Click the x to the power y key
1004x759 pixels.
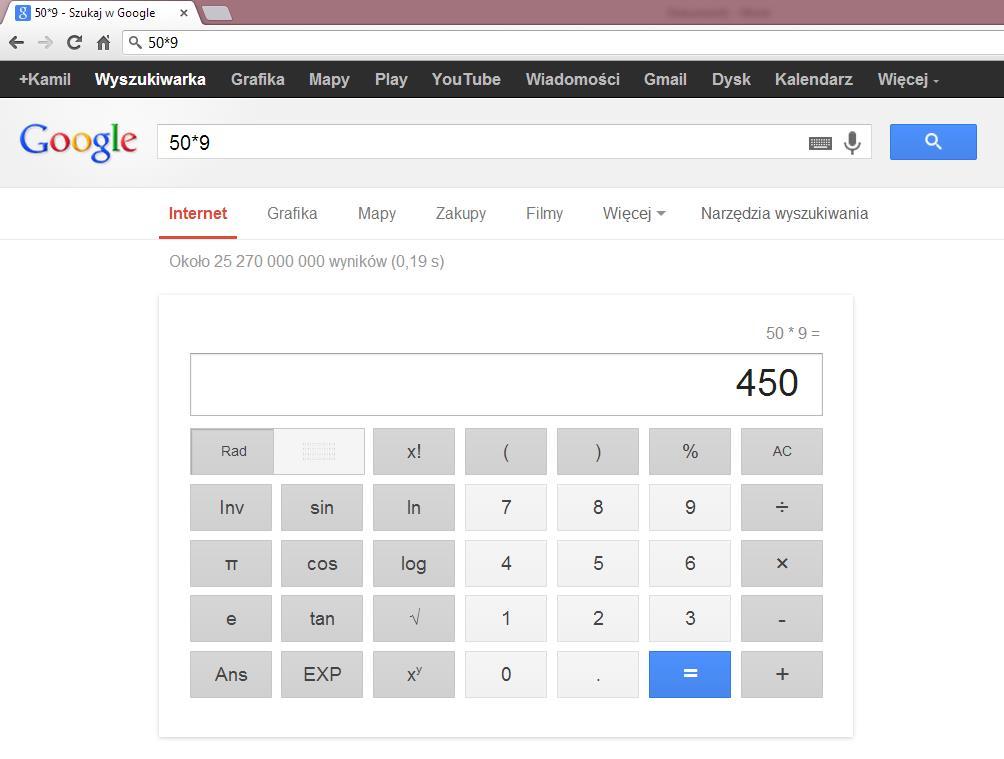point(414,674)
